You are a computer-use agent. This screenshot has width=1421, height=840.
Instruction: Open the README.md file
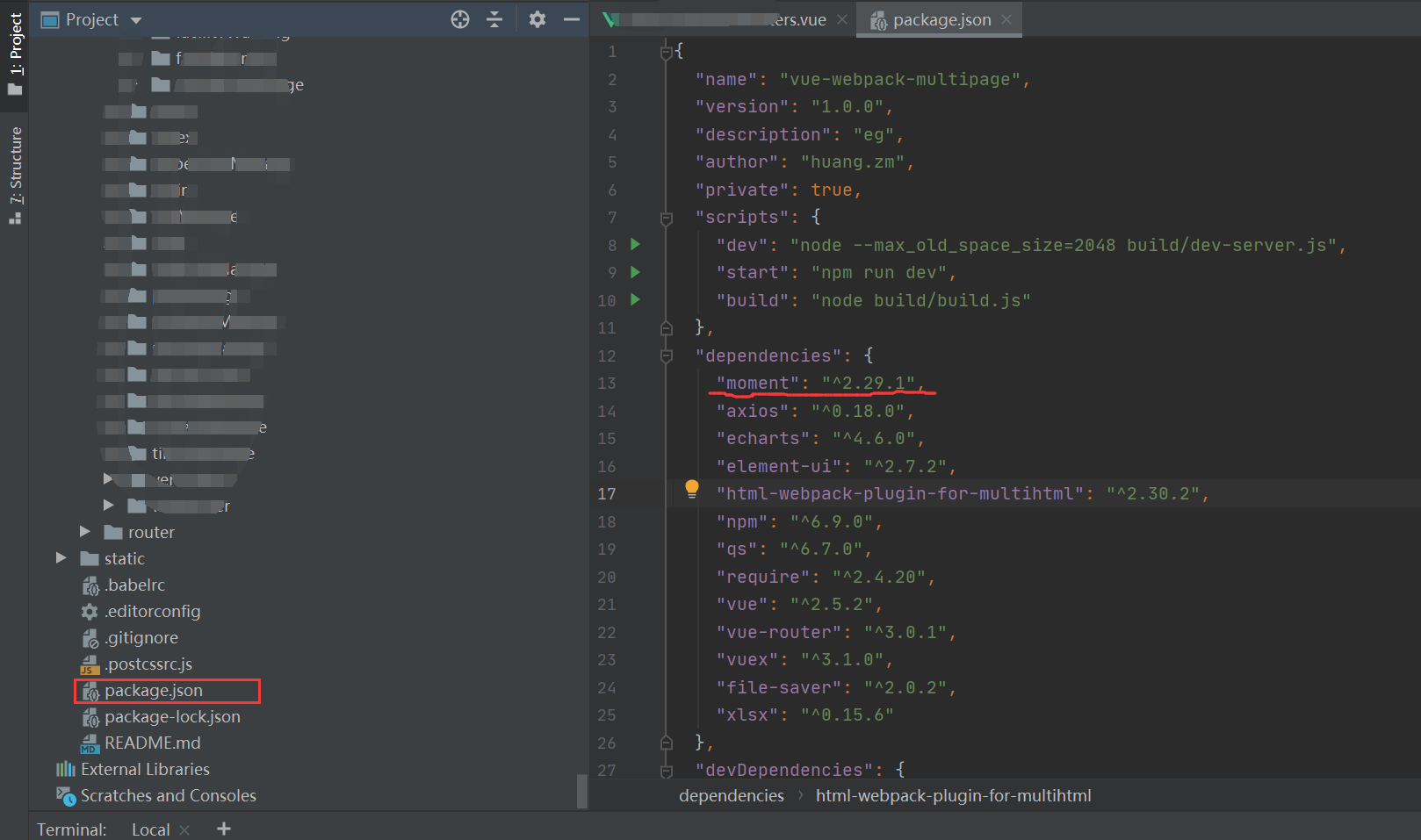click(152, 743)
